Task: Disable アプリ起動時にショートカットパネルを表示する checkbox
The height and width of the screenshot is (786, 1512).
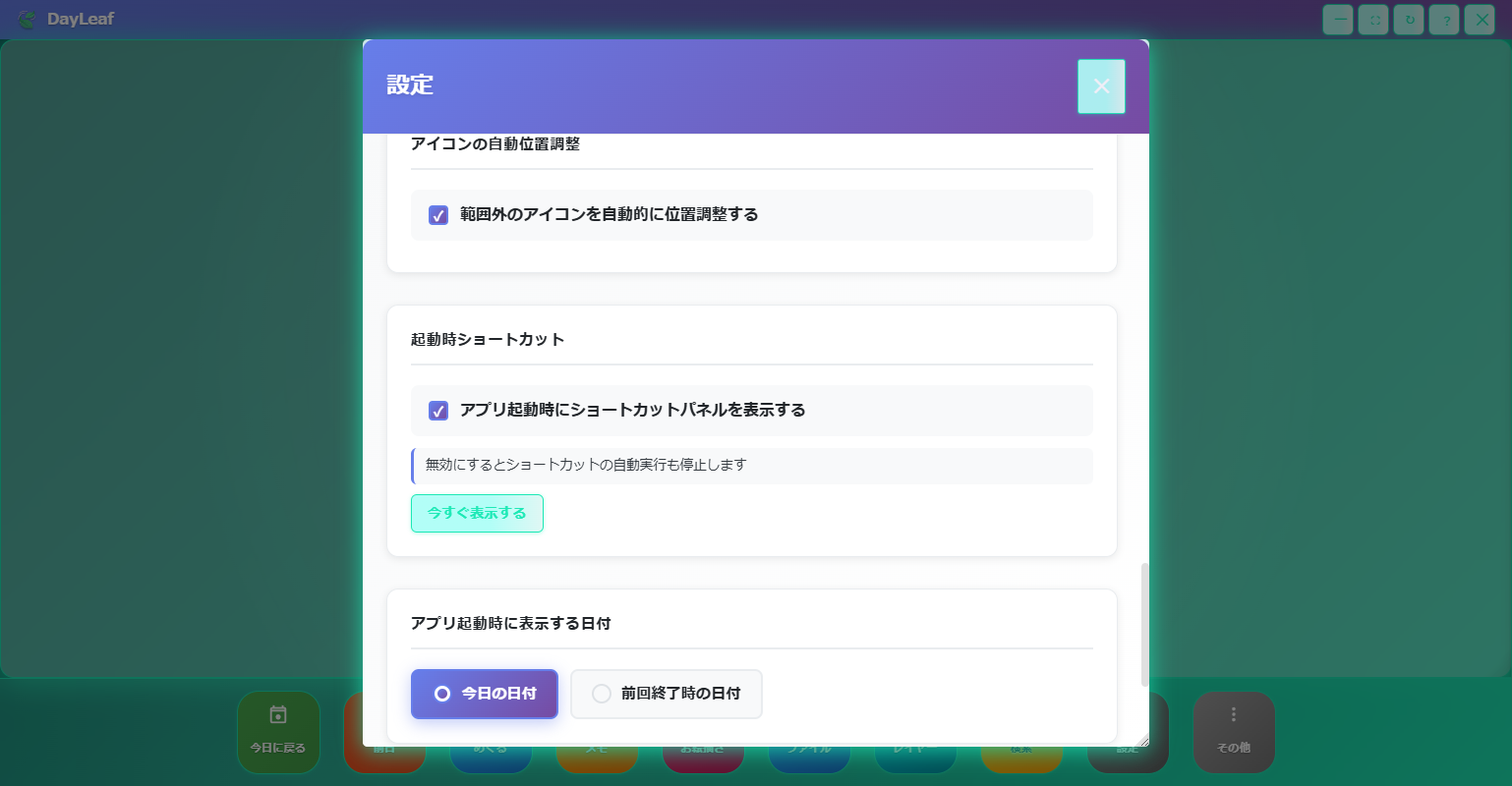Action: [x=438, y=411]
